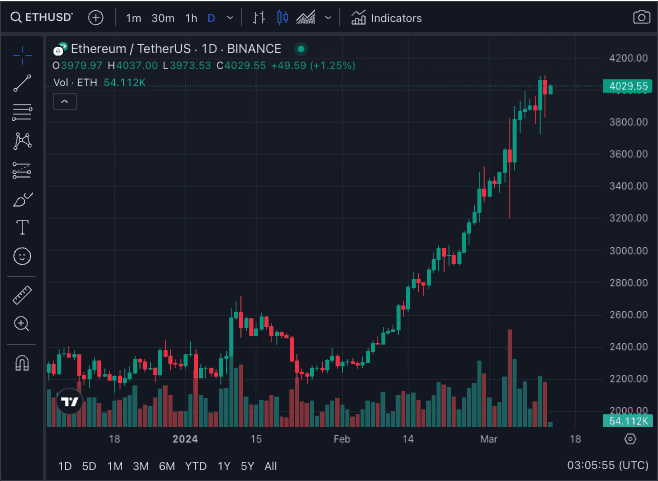Viewport: 658px width, 481px height.
Task: Click the 03:05:55 (UTC) timezone clock
Action: [x=608, y=465]
